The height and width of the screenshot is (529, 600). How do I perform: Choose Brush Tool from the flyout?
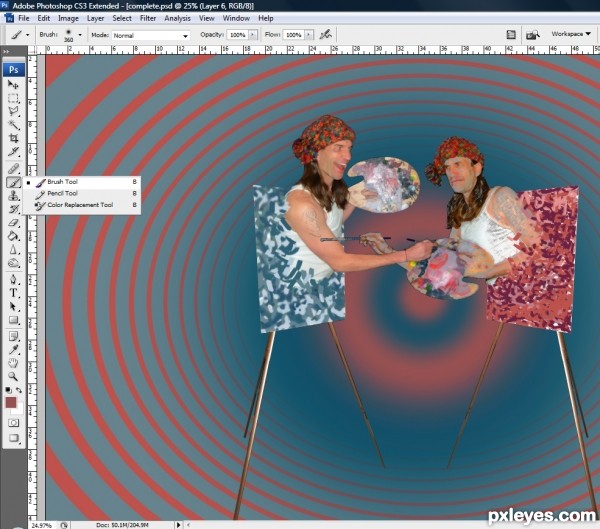[82, 182]
